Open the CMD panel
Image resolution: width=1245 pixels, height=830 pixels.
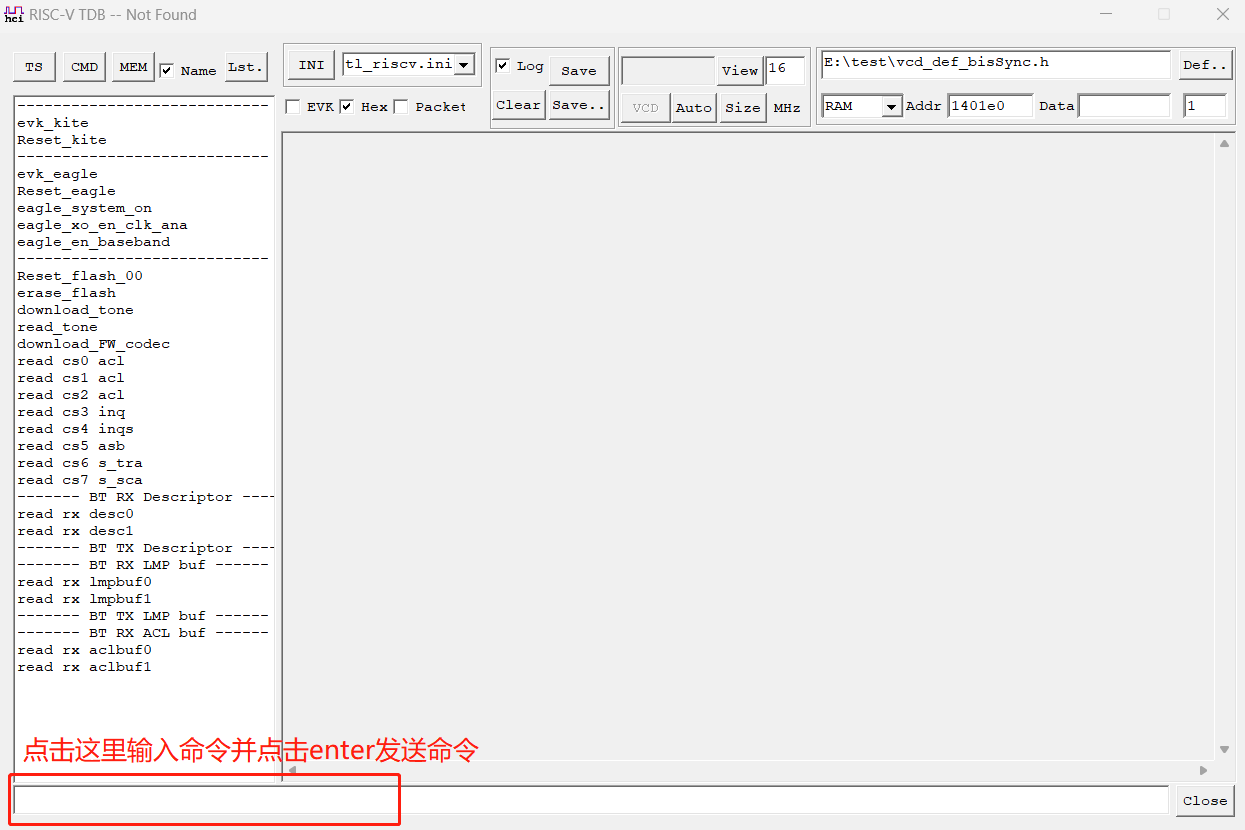83,66
